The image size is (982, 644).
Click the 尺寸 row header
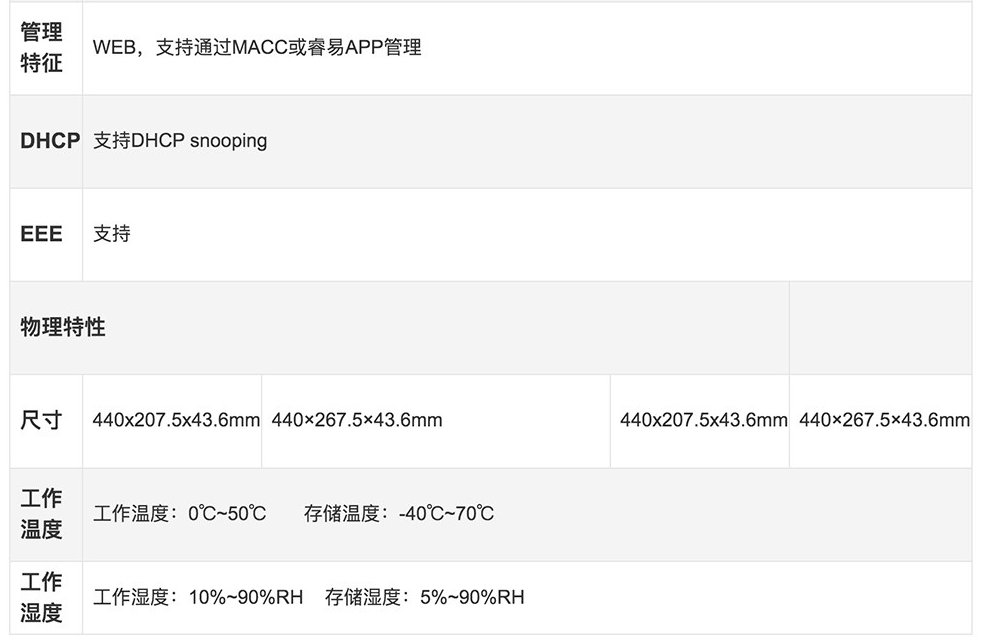pos(46,421)
